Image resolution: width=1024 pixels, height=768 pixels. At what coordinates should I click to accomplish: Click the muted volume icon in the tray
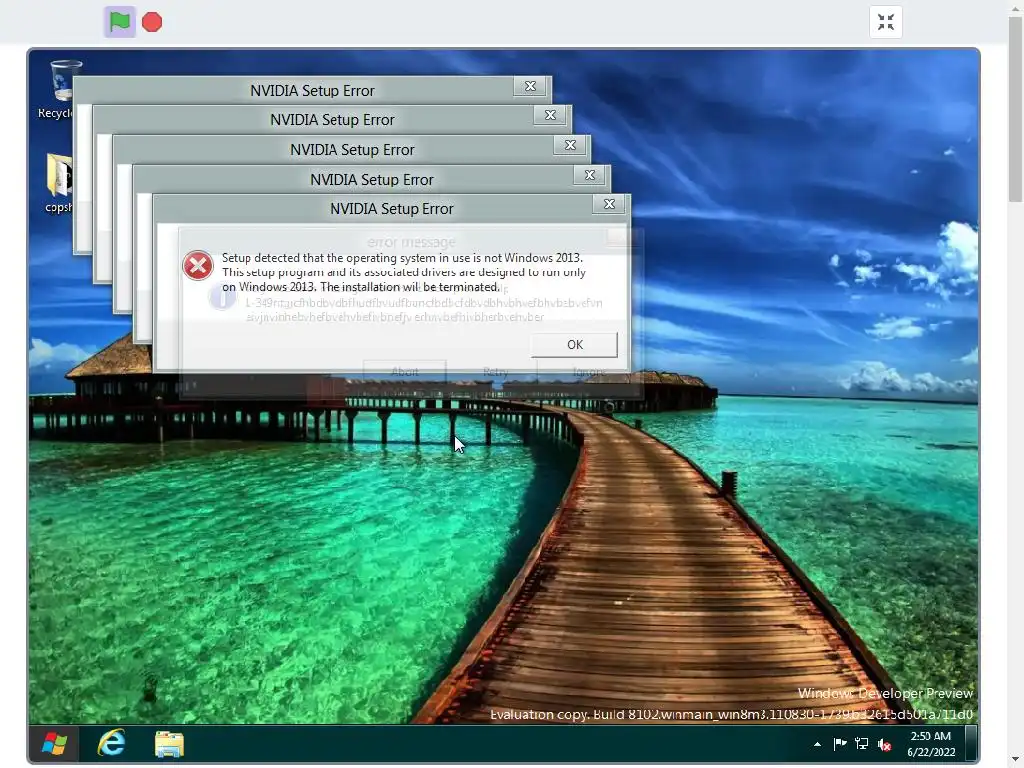pos(885,744)
